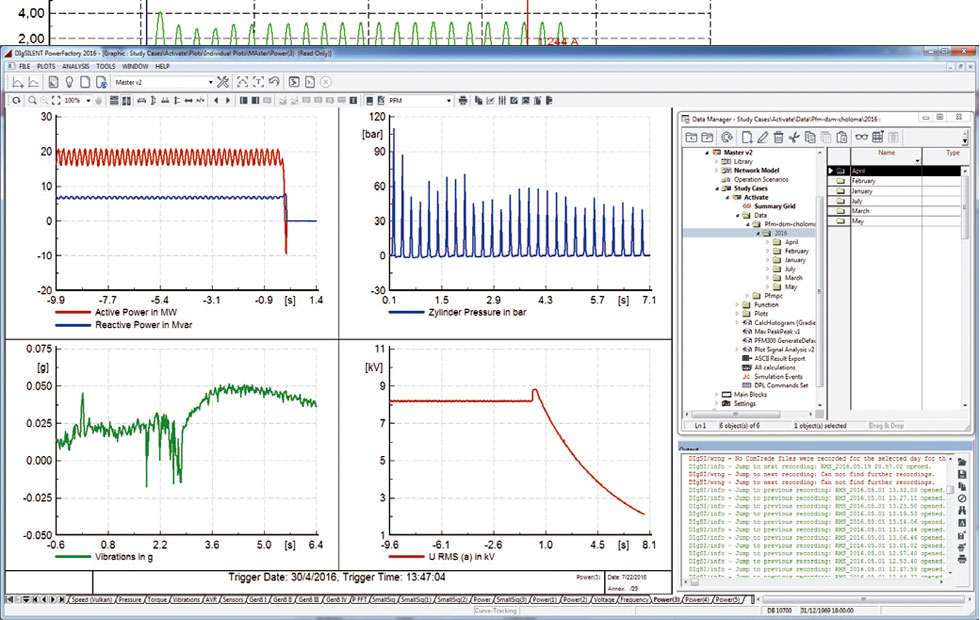The image size is (980, 620).
Task: Switch to the Vibrations tab
Action: (x=186, y=599)
